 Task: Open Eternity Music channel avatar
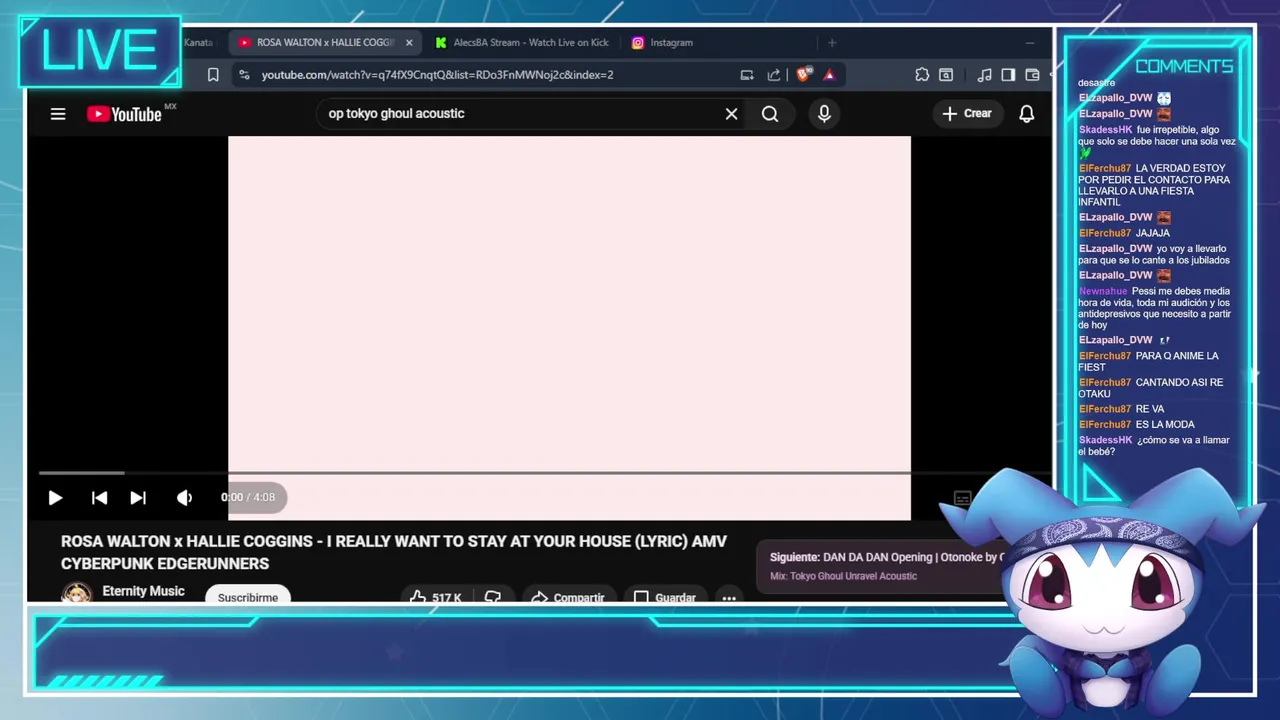[76, 594]
